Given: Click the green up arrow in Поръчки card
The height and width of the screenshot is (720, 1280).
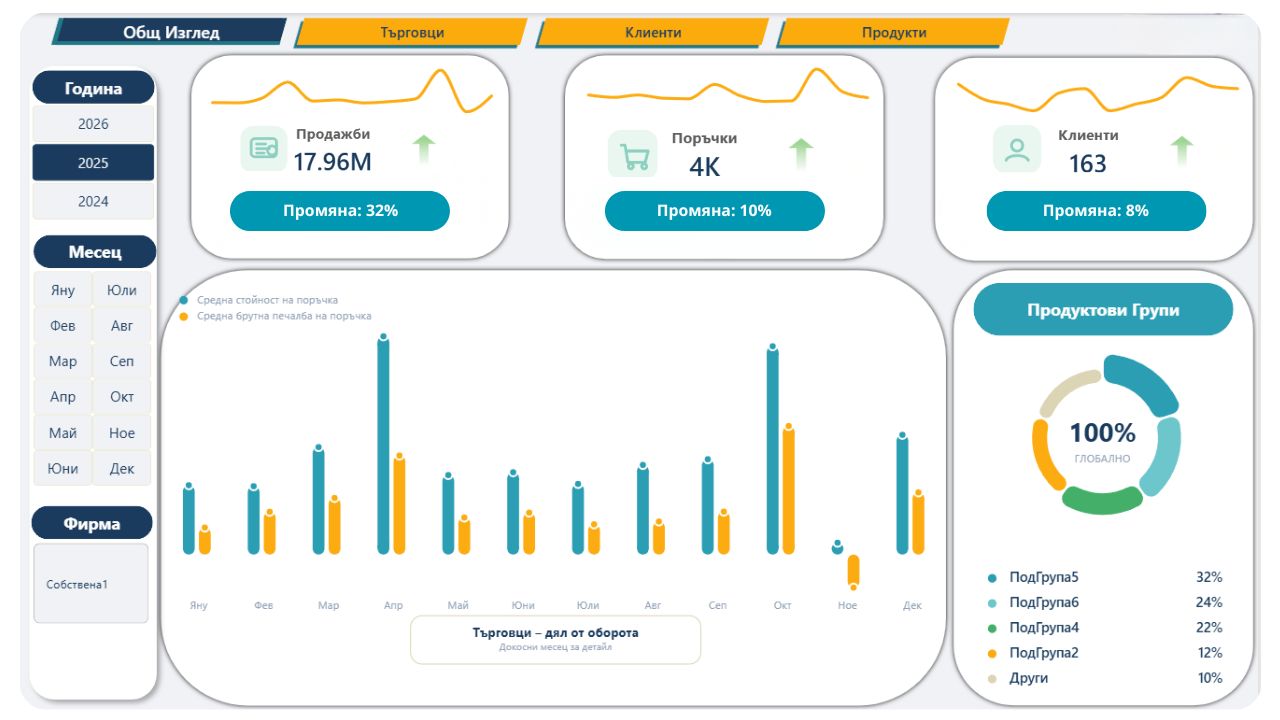Looking at the screenshot, I should [x=800, y=153].
